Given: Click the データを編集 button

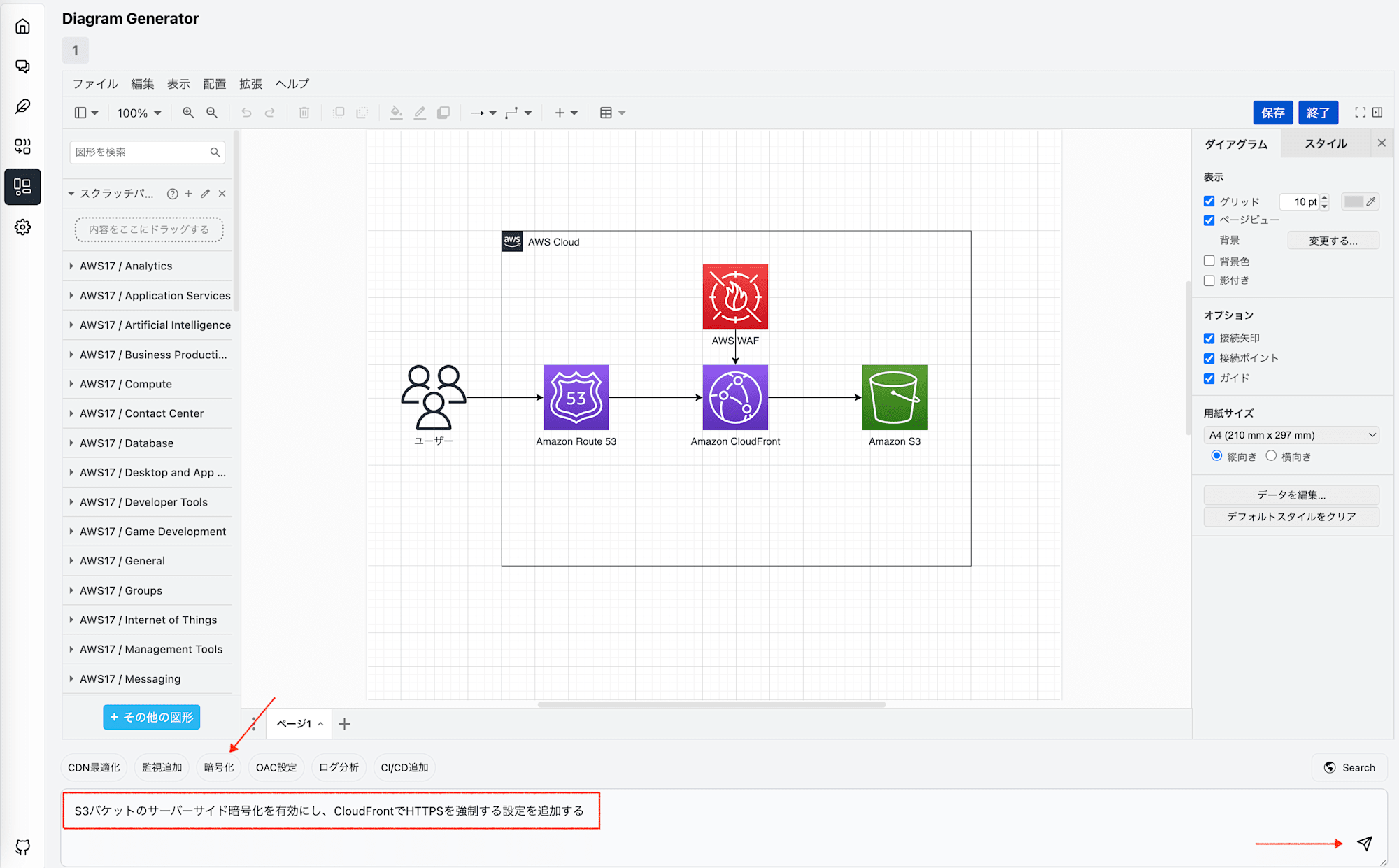Looking at the screenshot, I should click(1291, 495).
